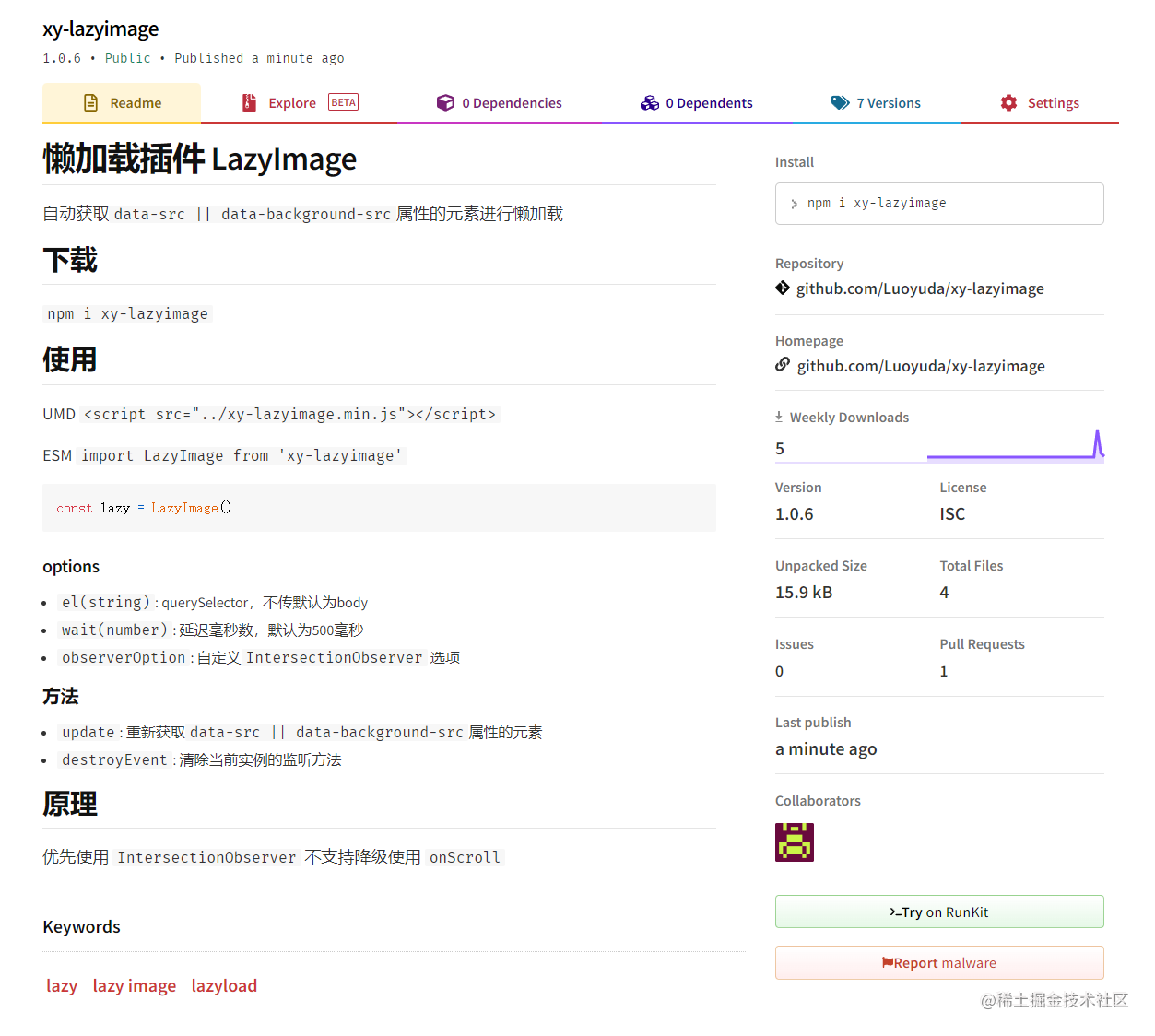
Task: Click the 'options' heading
Action: (71, 566)
